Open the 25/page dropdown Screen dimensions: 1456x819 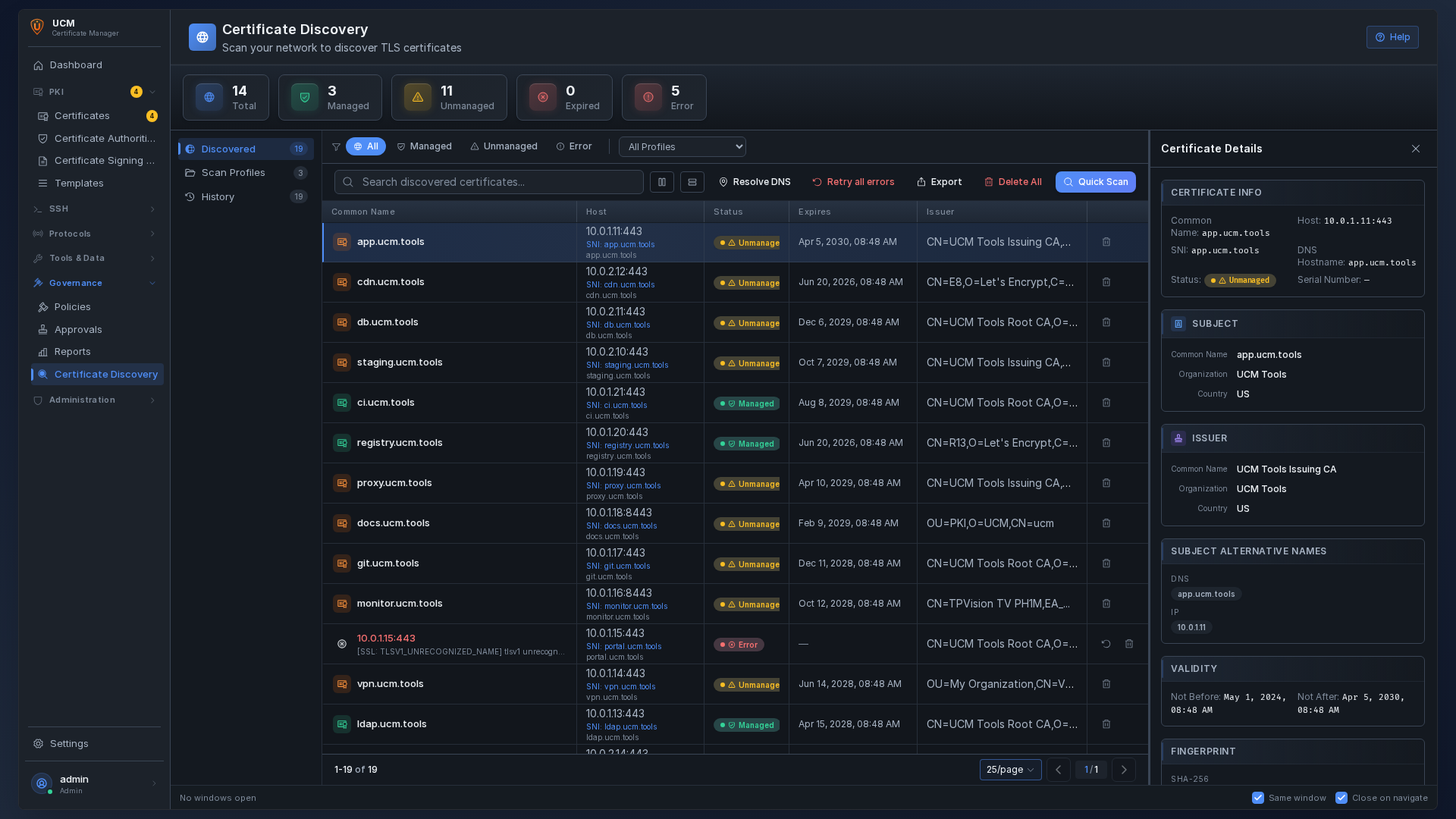point(1010,770)
